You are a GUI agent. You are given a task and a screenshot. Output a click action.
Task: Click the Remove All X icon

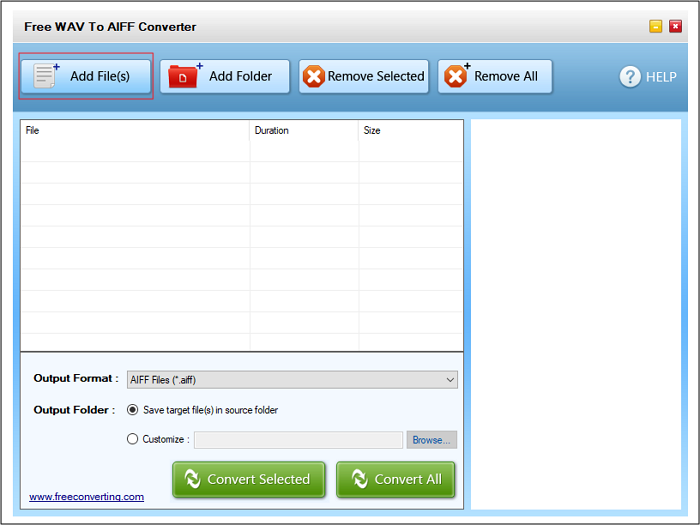coord(456,76)
